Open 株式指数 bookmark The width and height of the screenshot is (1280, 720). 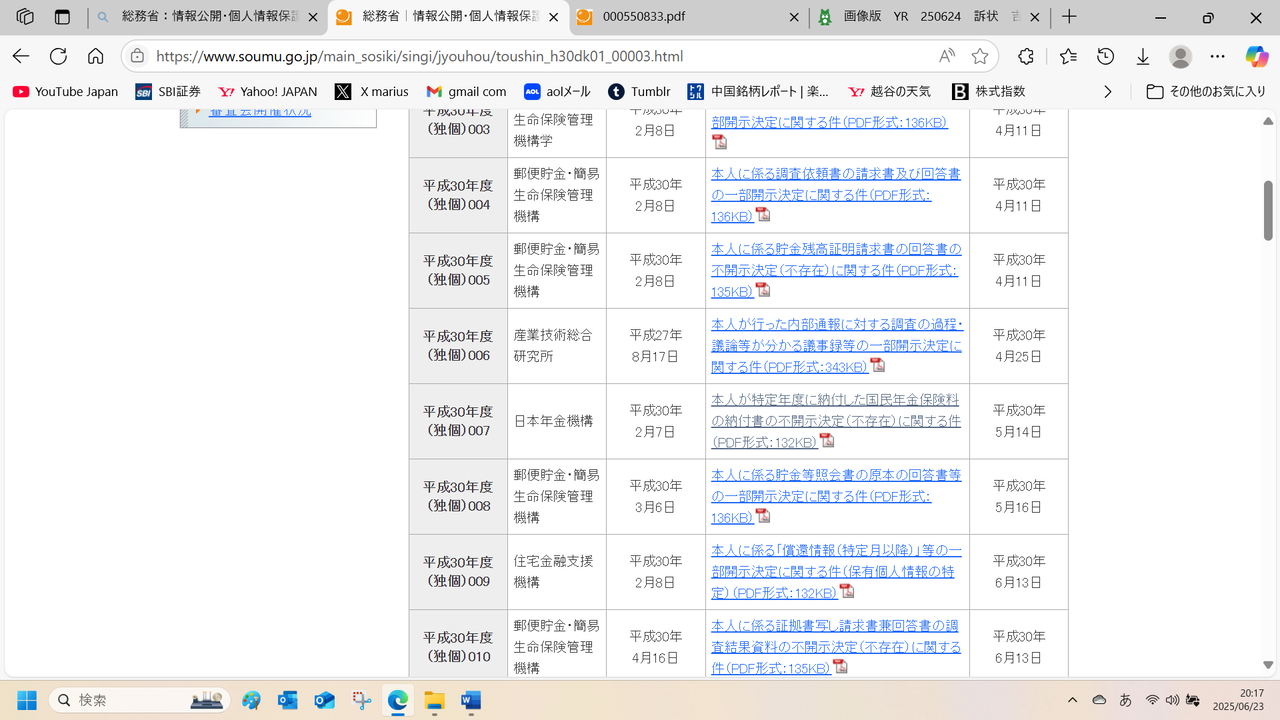(988, 91)
